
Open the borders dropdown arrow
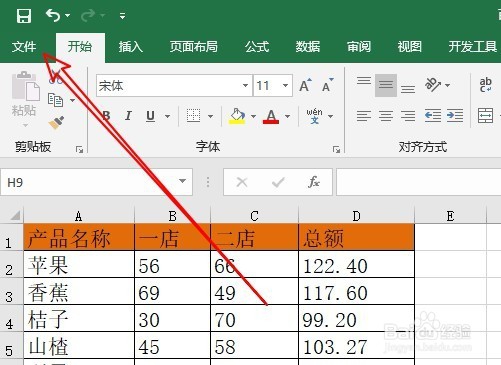click(x=210, y=116)
